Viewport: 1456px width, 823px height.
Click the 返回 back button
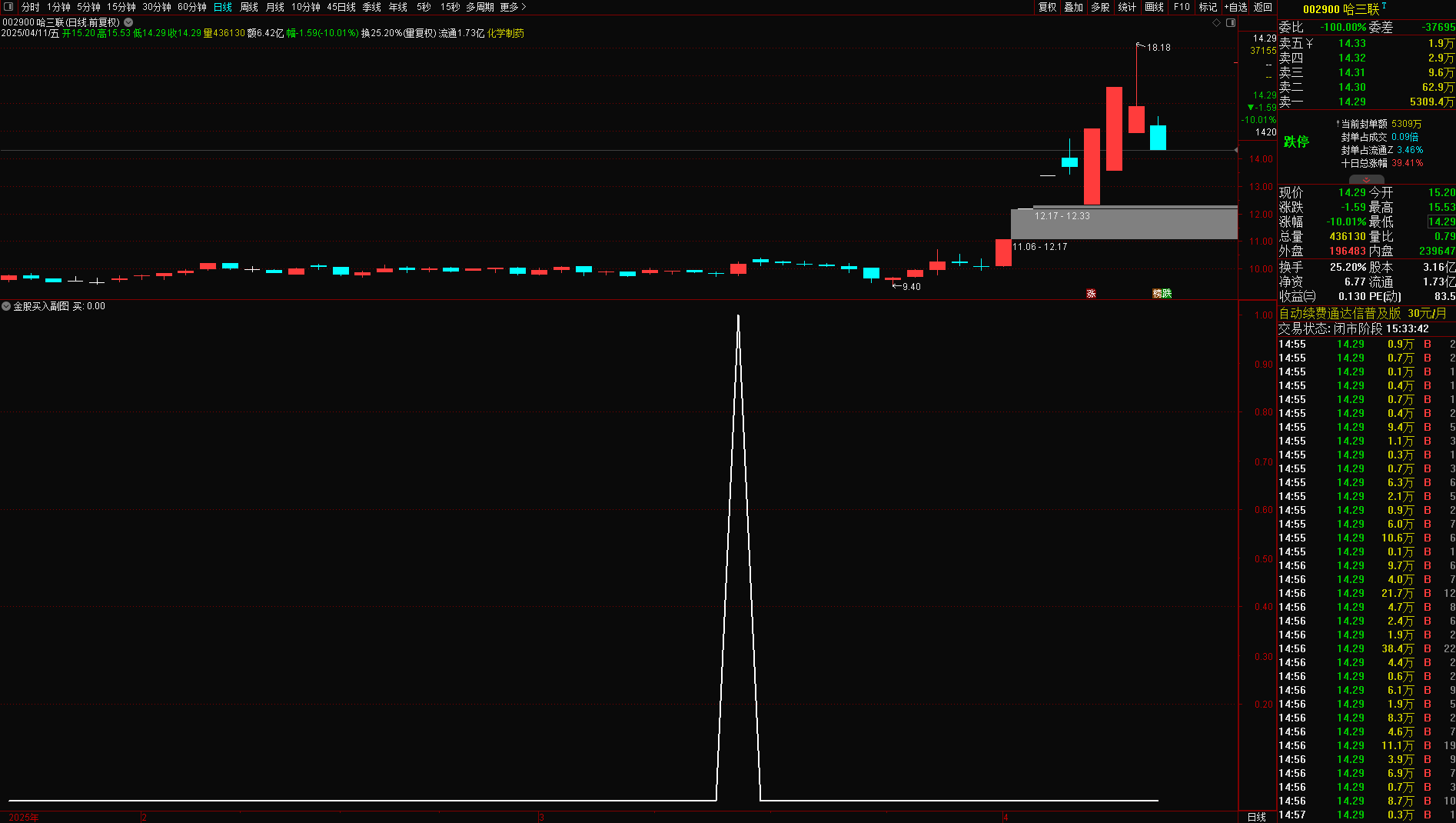pos(1263,7)
